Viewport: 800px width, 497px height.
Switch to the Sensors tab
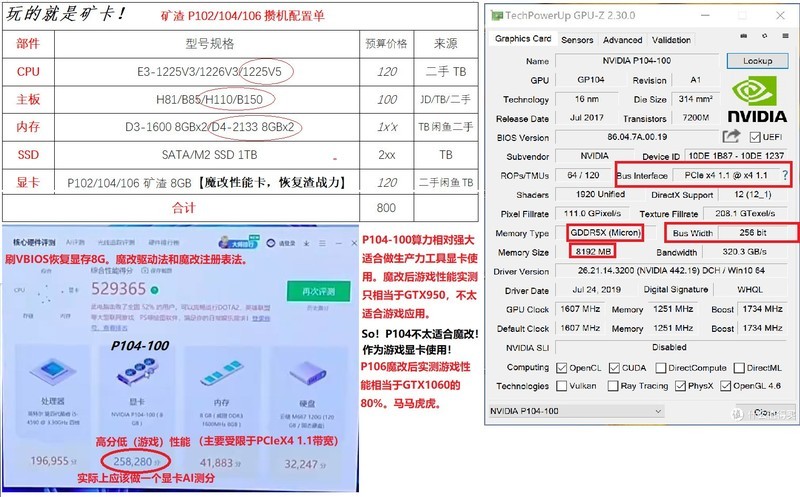577,40
